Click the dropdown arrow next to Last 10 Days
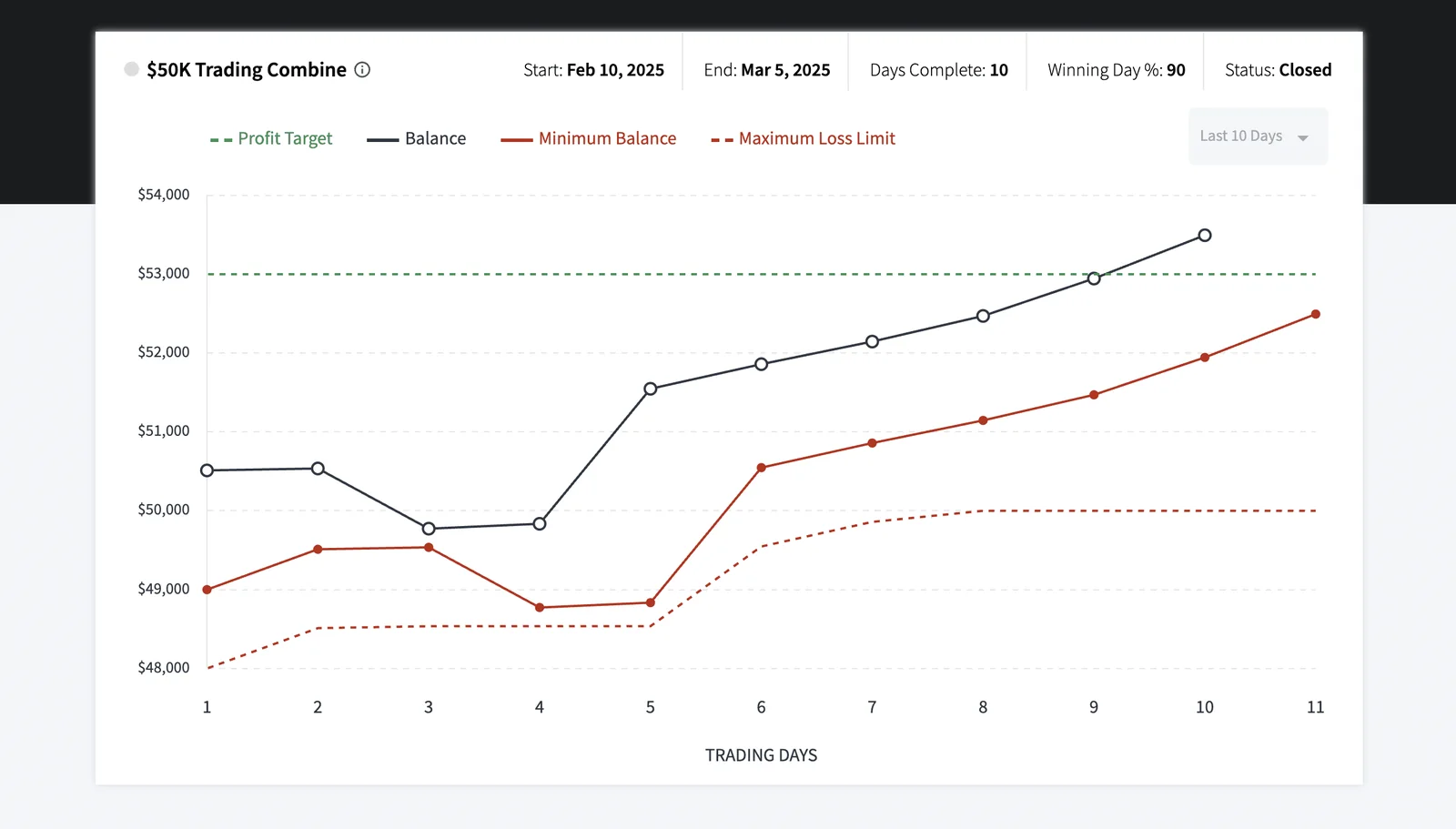 point(1303,138)
